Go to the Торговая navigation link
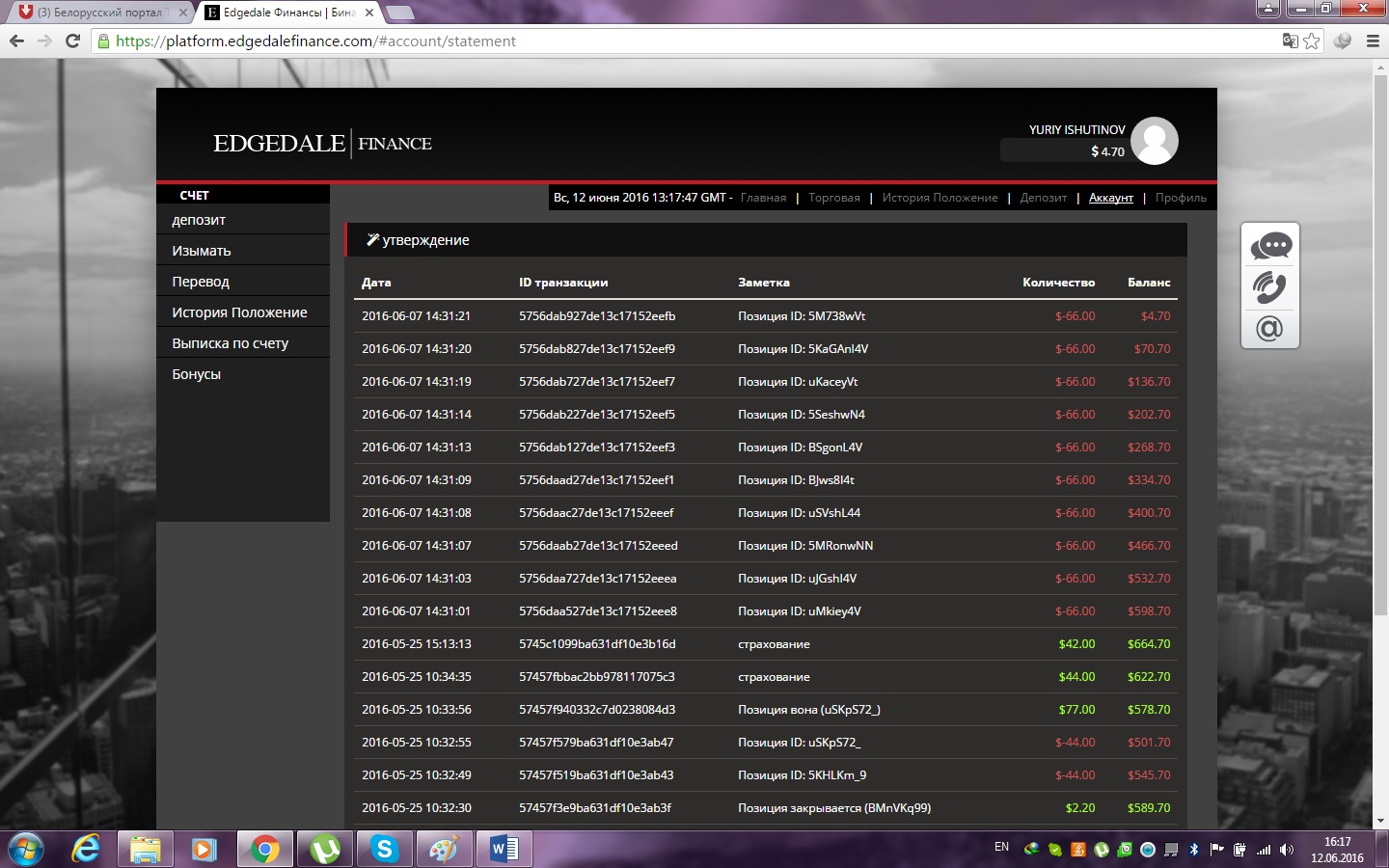The width and height of the screenshot is (1389, 868). (x=834, y=198)
